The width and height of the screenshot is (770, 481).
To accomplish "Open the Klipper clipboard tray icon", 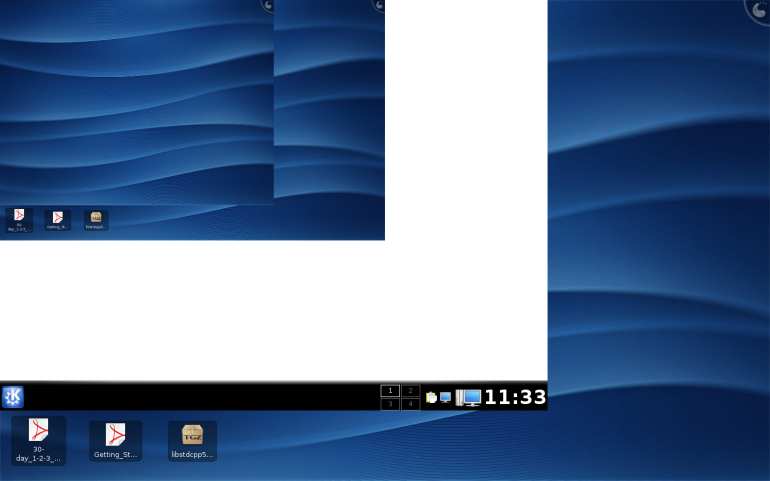I will 431,397.
